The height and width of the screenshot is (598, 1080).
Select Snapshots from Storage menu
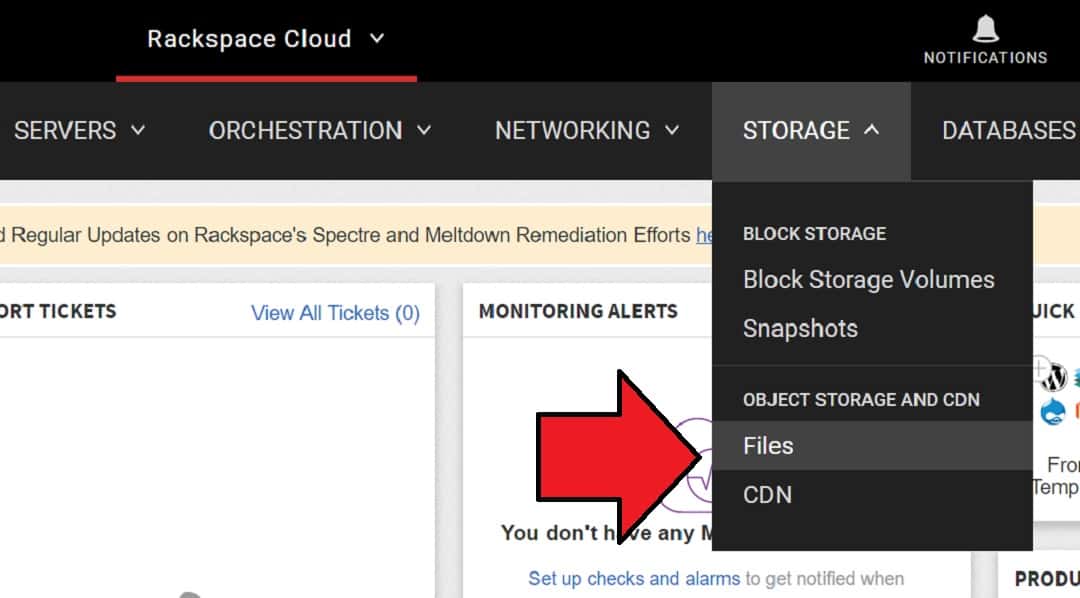800,329
